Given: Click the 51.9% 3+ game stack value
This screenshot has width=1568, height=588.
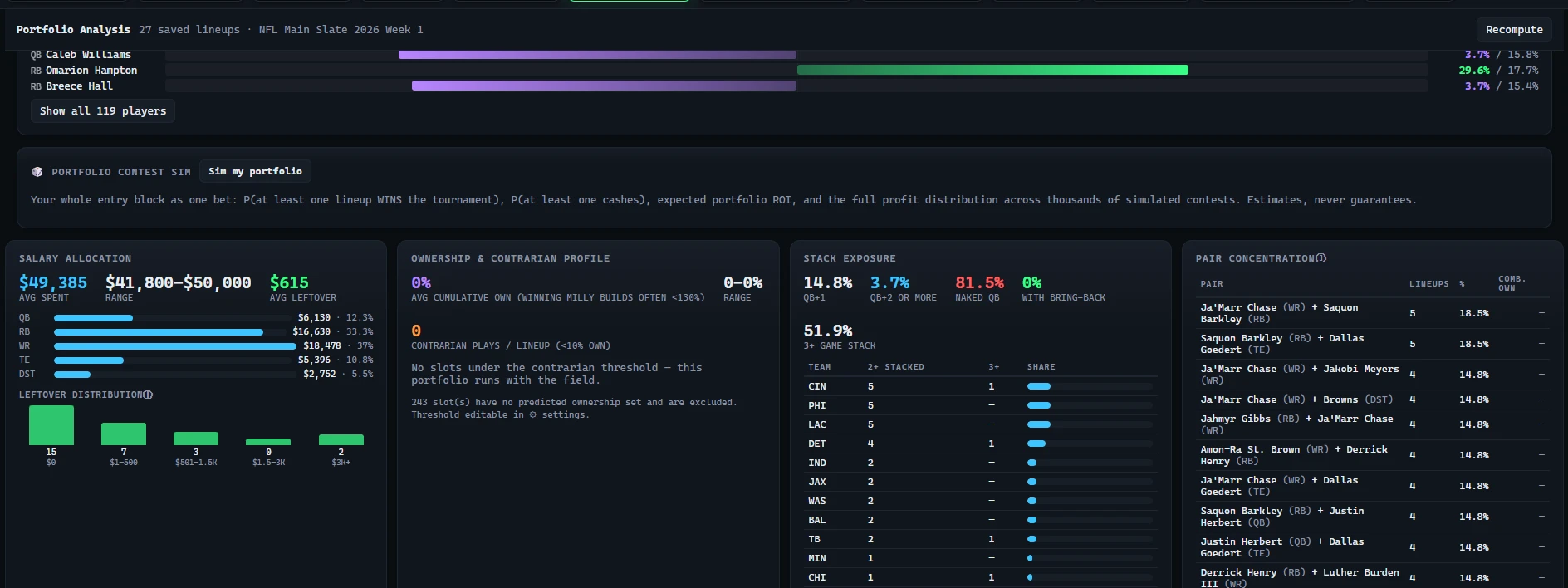Looking at the screenshot, I should click(827, 331).
